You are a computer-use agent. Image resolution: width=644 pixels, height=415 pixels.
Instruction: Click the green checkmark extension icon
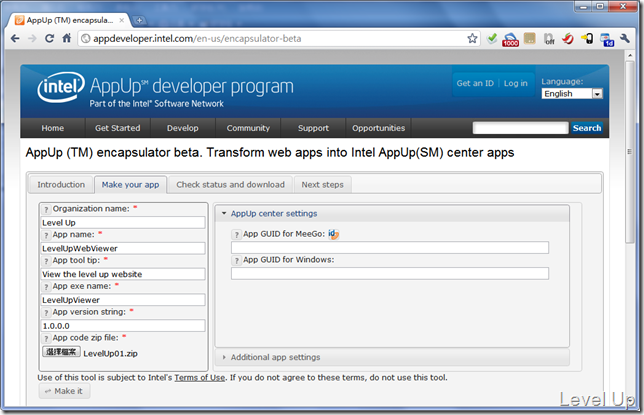coord(492,39)
